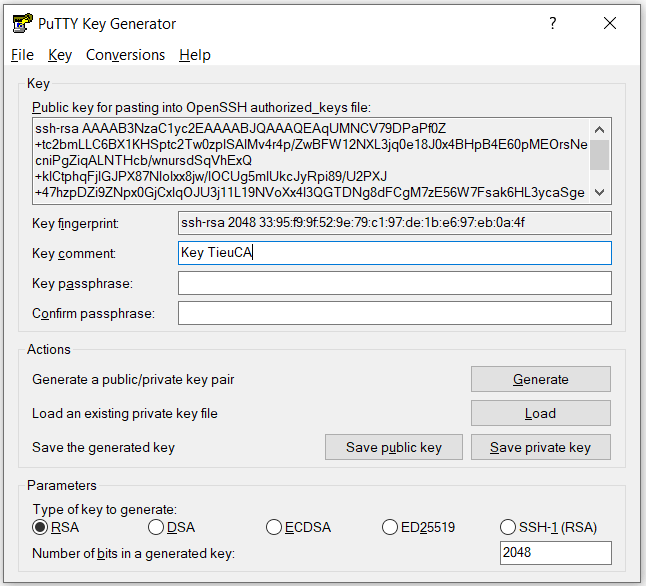Click 'Load an existing private key file' text

[125, 413]
